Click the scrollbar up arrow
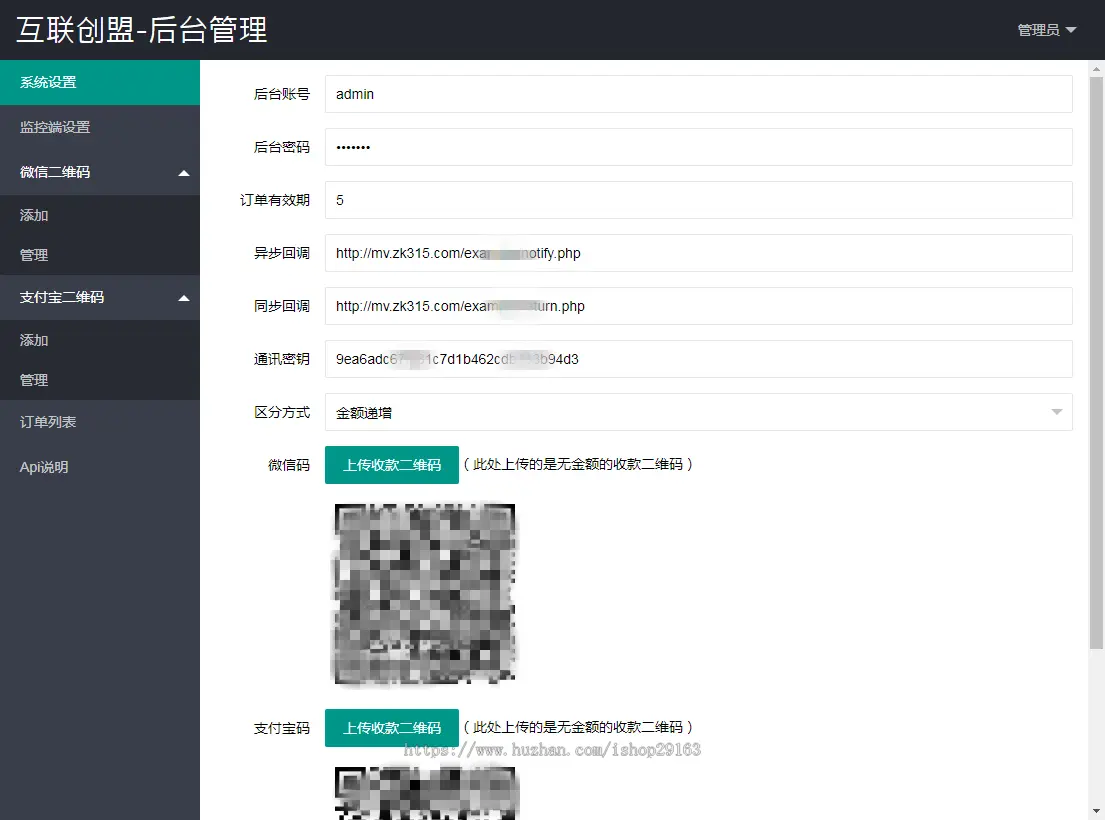Screen dimensions: 1105x820 click(1096, 69)
